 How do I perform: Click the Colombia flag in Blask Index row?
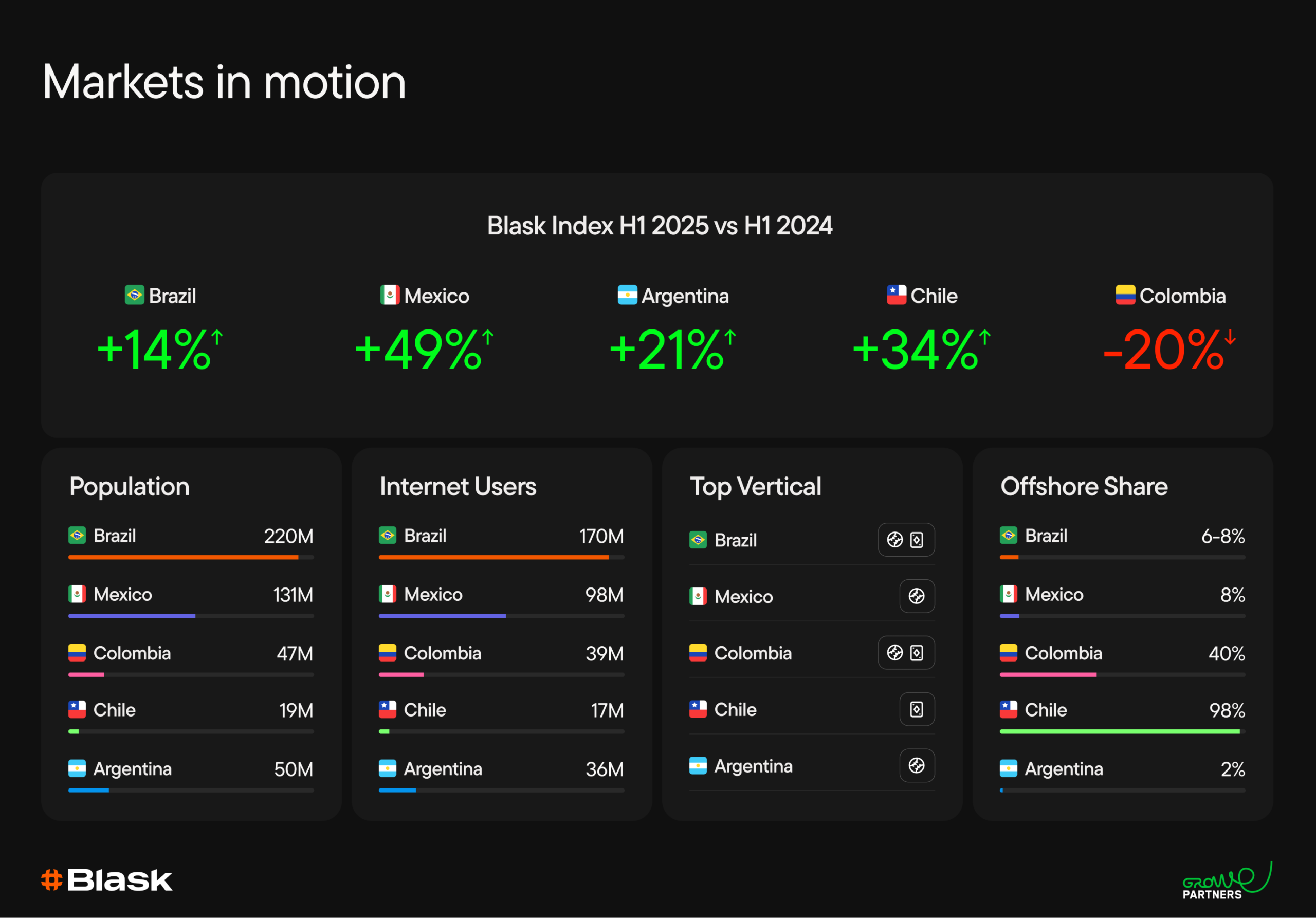[1125, 295]
